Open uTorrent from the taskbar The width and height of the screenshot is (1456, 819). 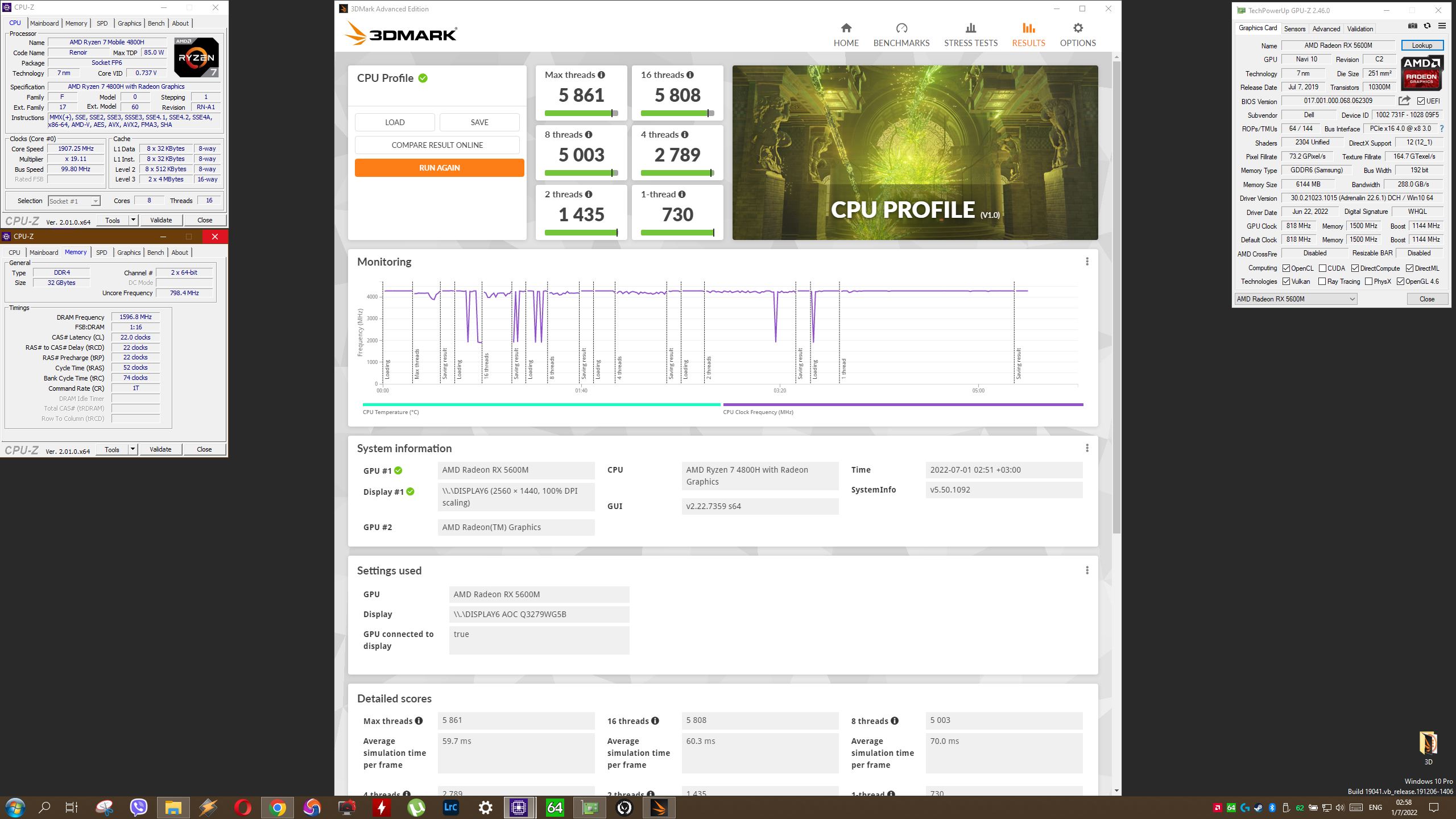(x=416, y=807)
